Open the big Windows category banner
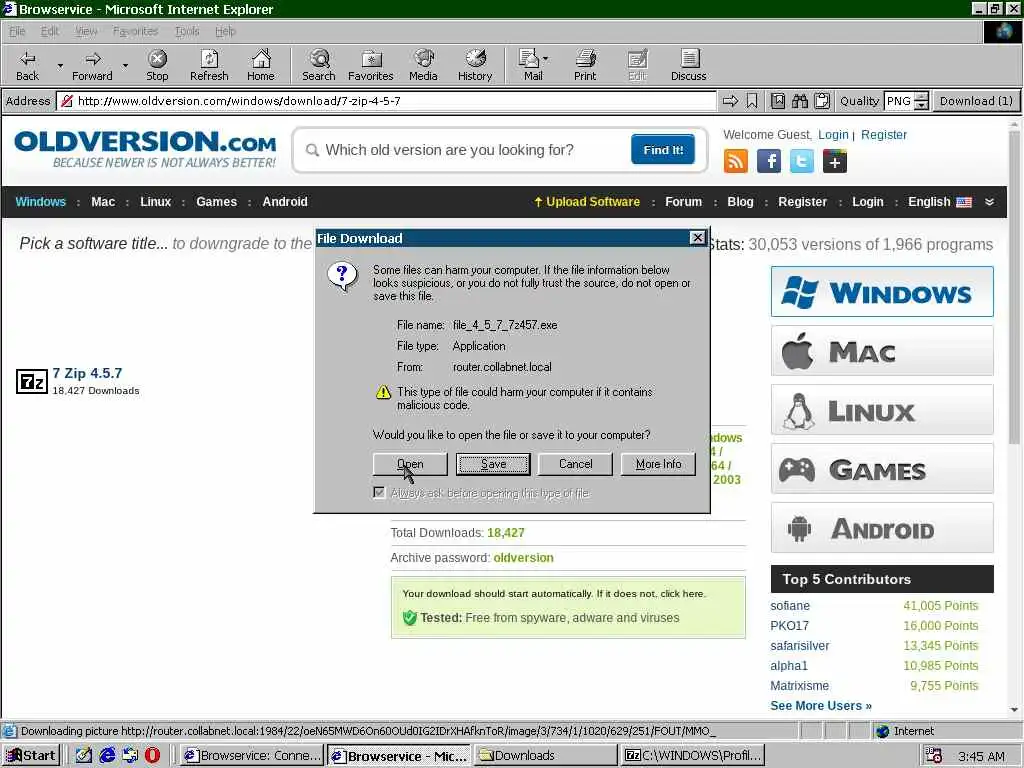The image size is (1024, 768). point(882,291)
